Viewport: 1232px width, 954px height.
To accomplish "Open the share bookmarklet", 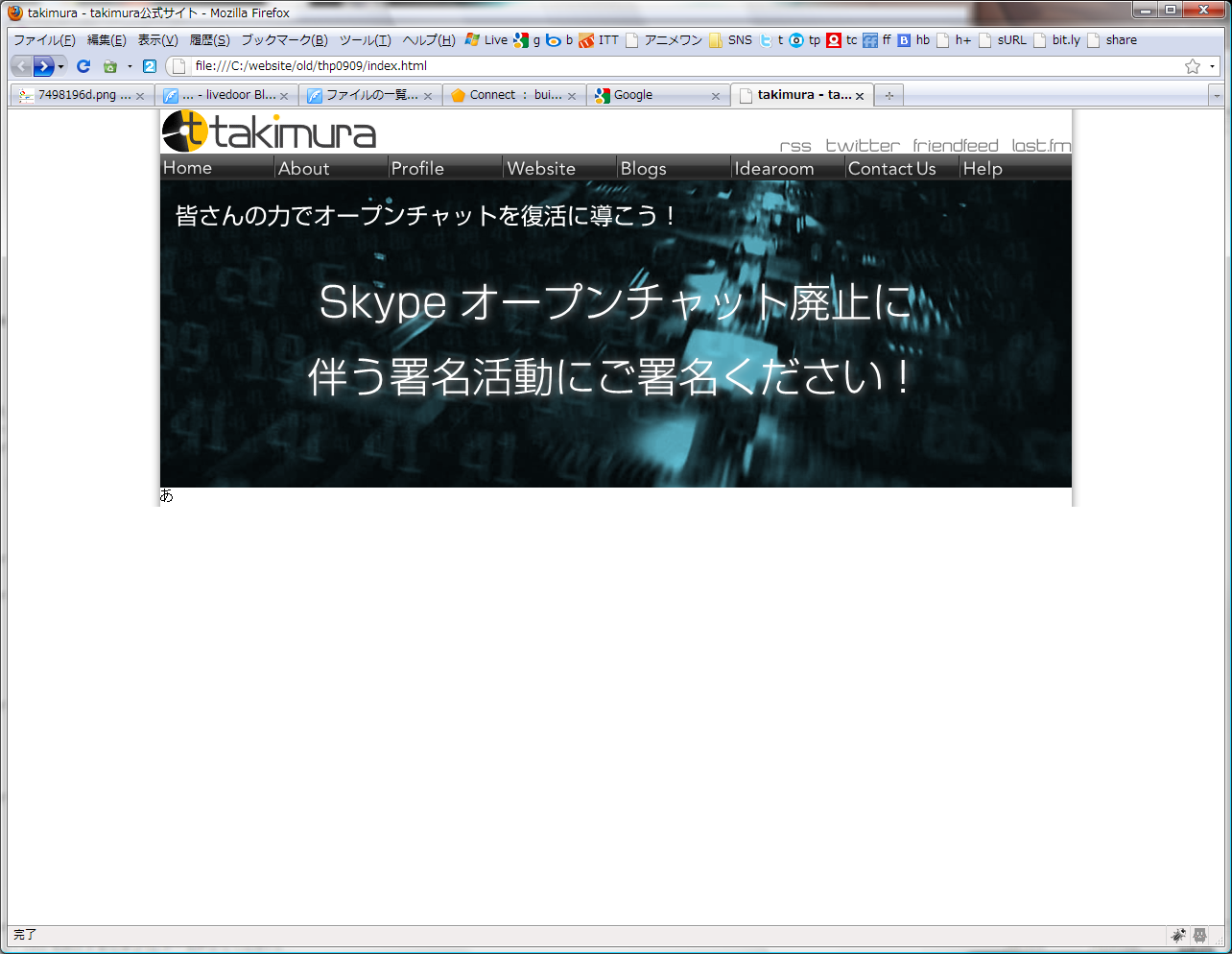I will pos(1112,40).
